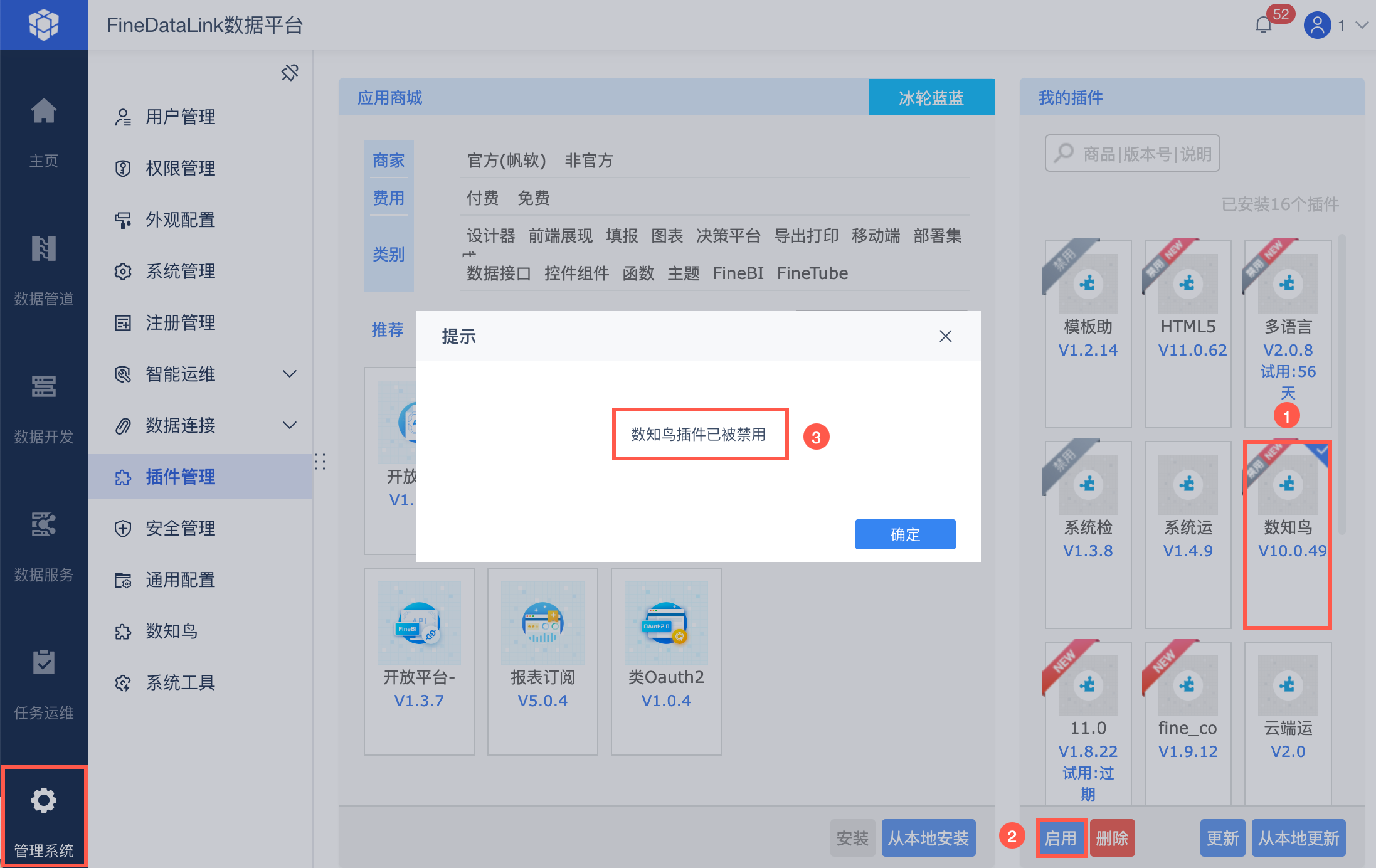
Task: Open user account dropdown arrow
Action: click(1362, 25)
